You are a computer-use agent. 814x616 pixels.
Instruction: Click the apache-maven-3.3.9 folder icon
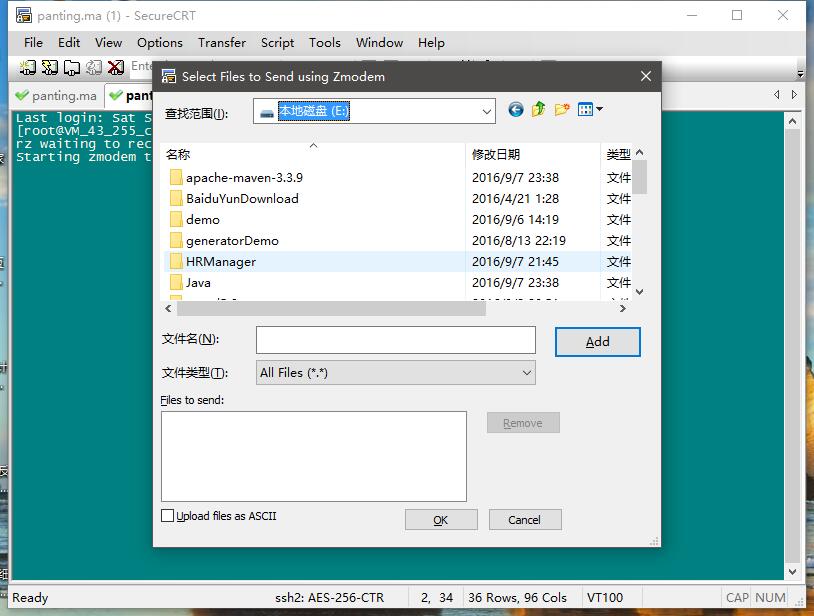coord(177,177)
